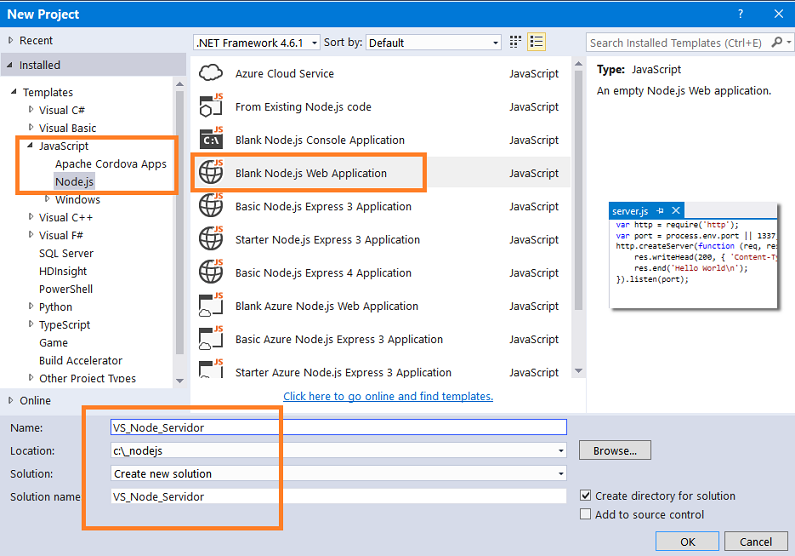Click the Starter Azure Node.js Express 3 icon
795x556 pixels.
(x=211, y=368)
